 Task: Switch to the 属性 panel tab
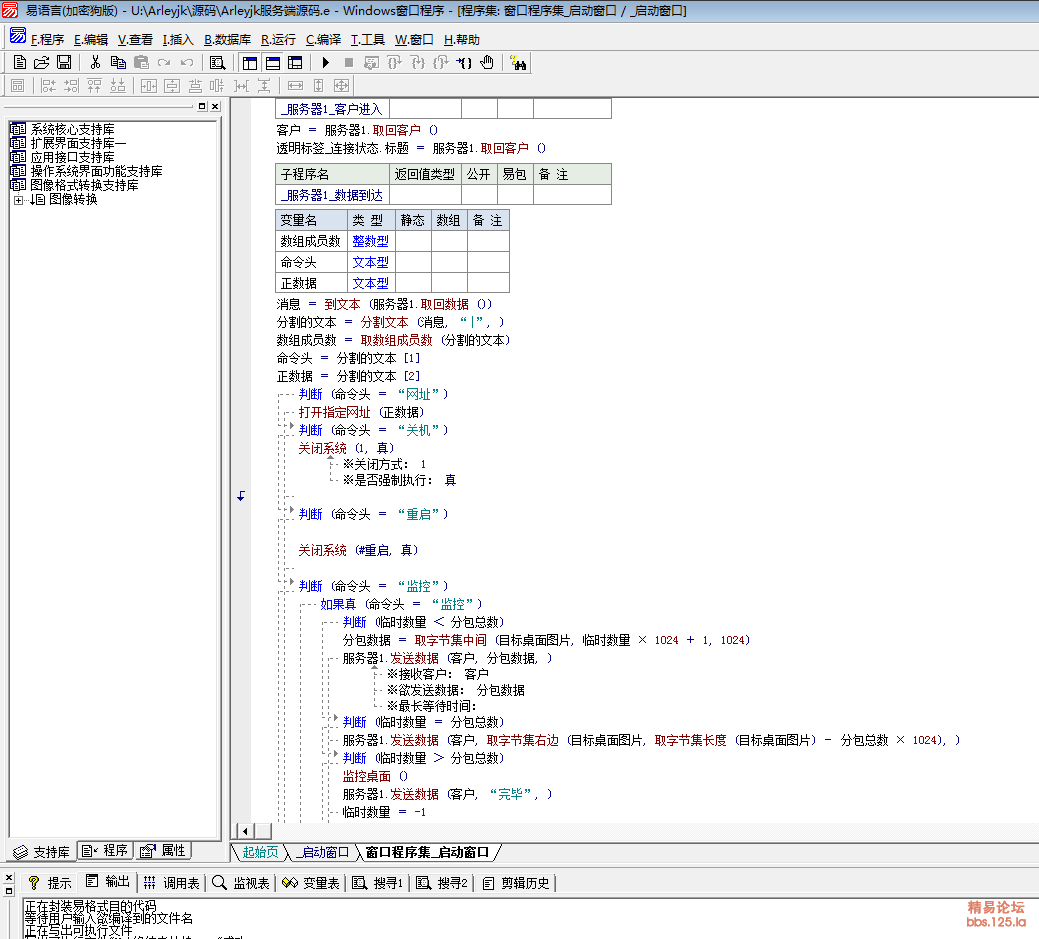163,851
